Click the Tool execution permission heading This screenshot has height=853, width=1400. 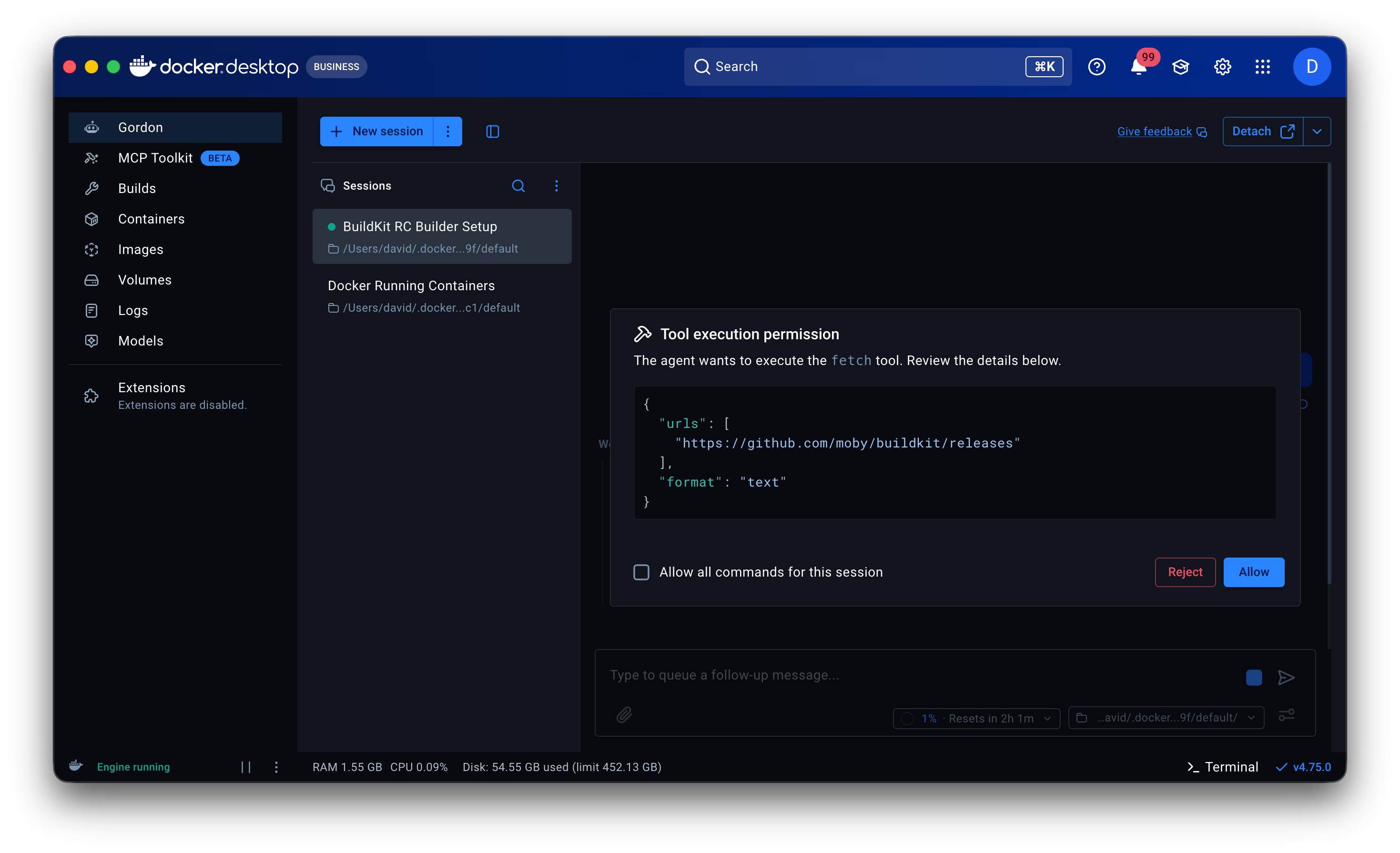pos(750,334)
